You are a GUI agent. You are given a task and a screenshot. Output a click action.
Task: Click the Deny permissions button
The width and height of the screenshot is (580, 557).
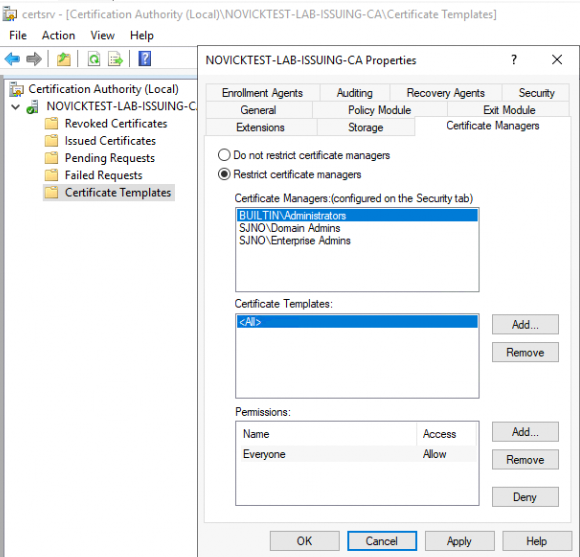[x=525, y=497]
